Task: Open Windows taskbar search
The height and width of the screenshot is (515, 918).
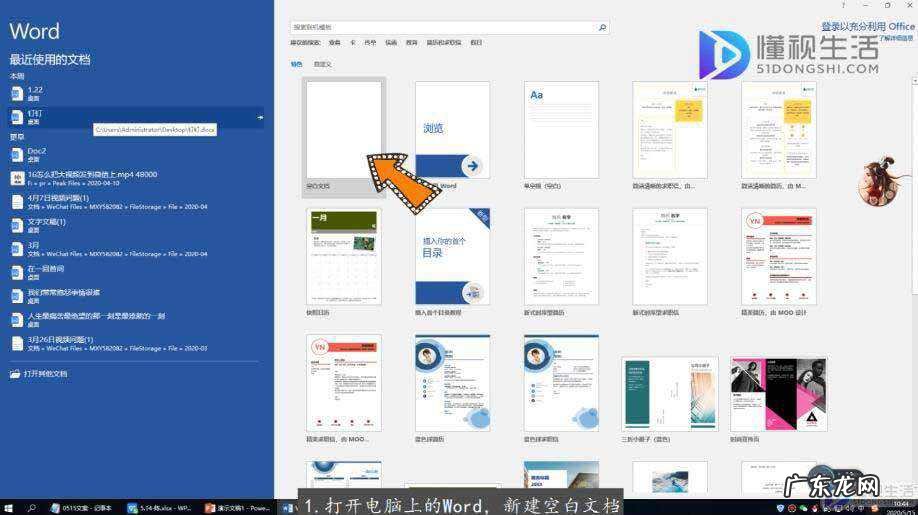Action: pos(32,507)
